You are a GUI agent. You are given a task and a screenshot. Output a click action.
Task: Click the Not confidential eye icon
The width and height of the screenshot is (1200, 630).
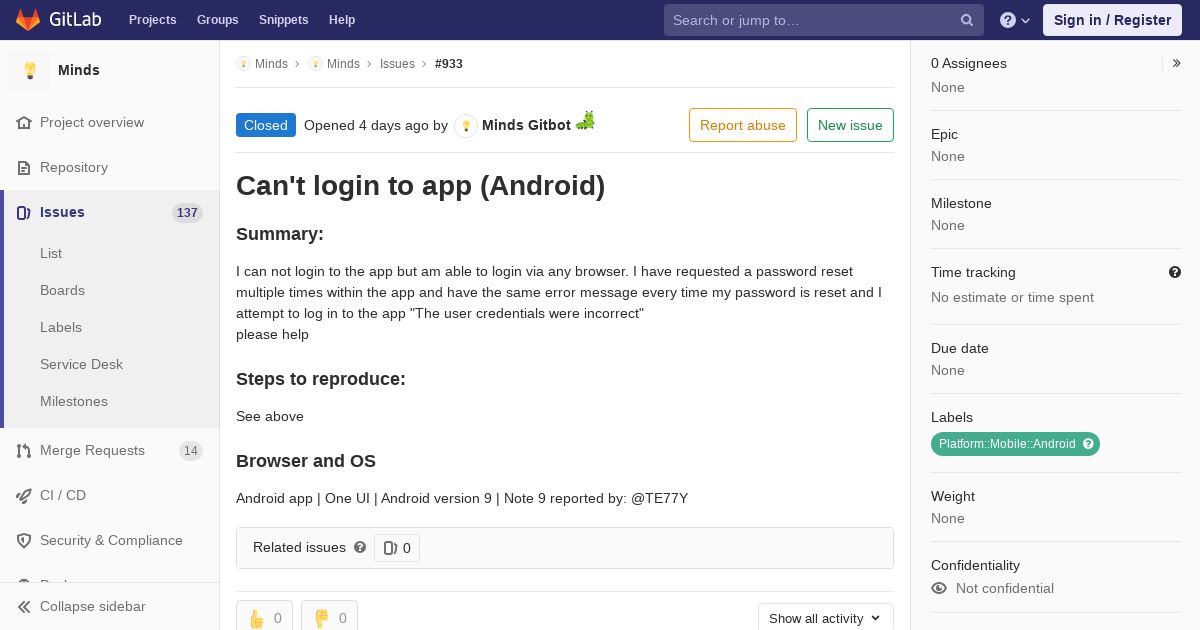939,588
